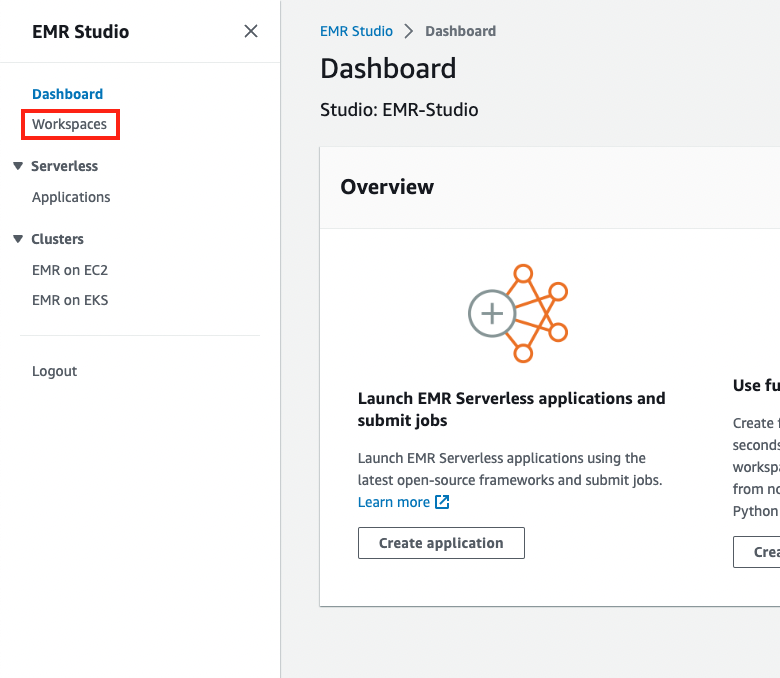This screenshot has height=678, width=780.
Task: Go to Workspaces in the sidebar
Action: click(x=69, y=124)
